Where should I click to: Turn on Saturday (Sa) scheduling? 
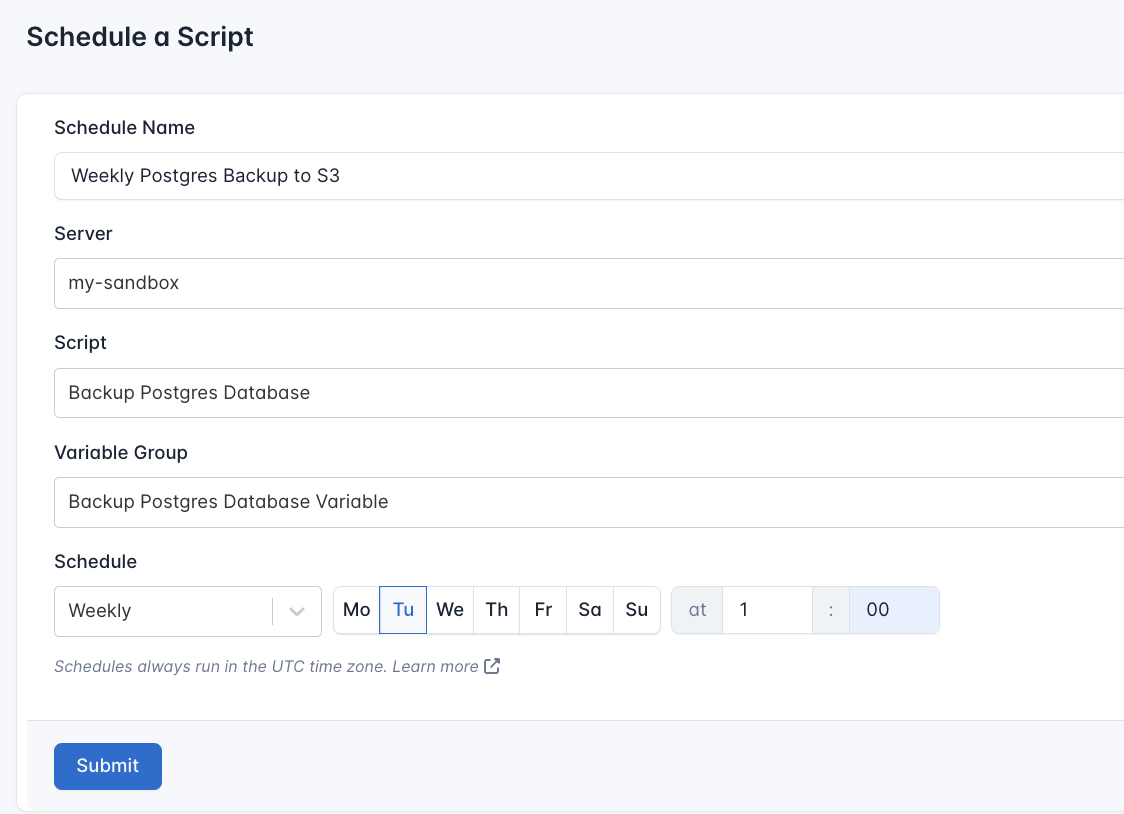pos(589,609)
